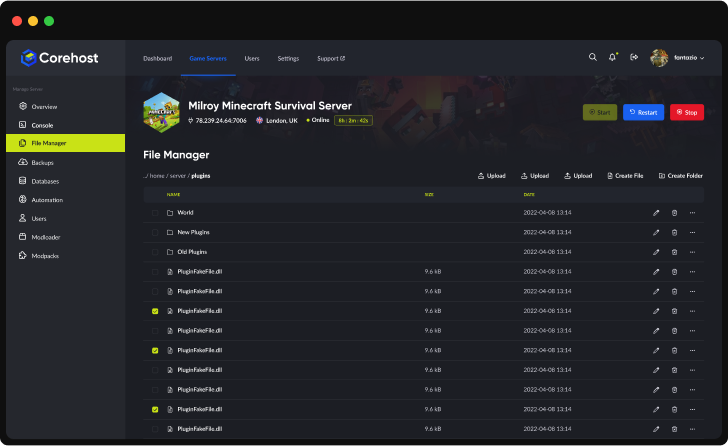Go to server in the breadcrumb path

pyautogui.click(x=178, y=176)
